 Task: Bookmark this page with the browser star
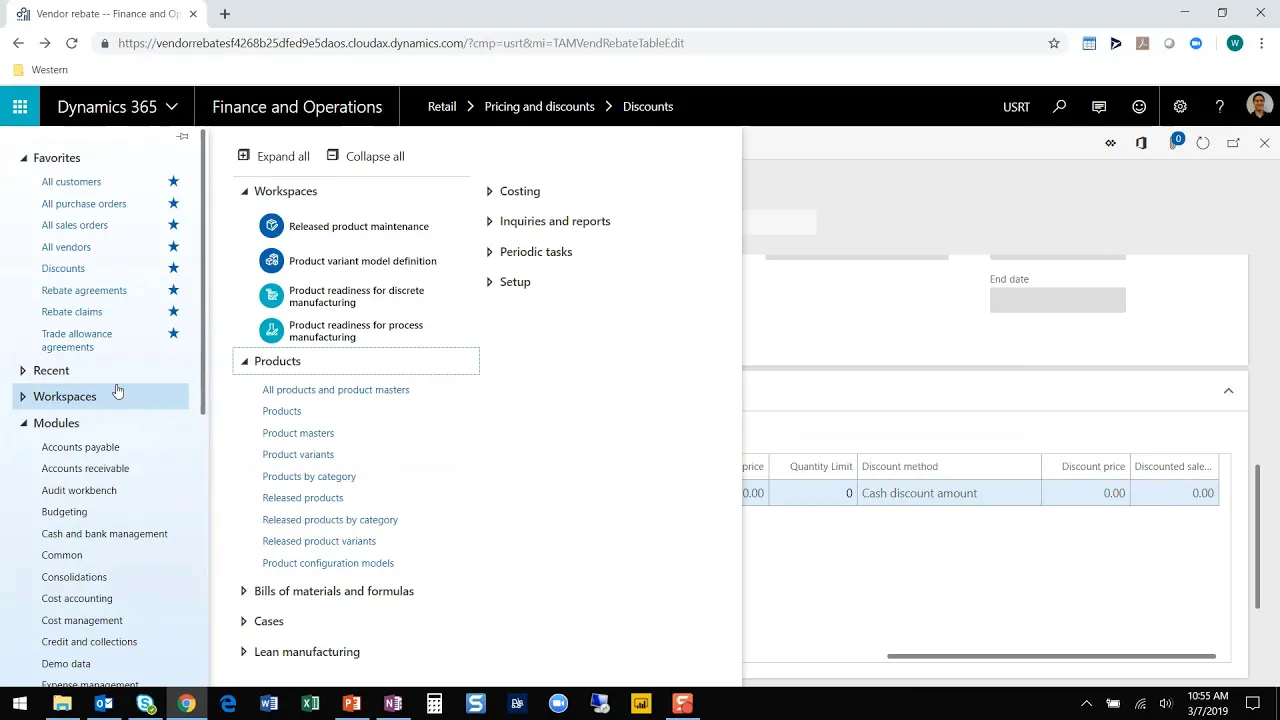click(1054, 43)
